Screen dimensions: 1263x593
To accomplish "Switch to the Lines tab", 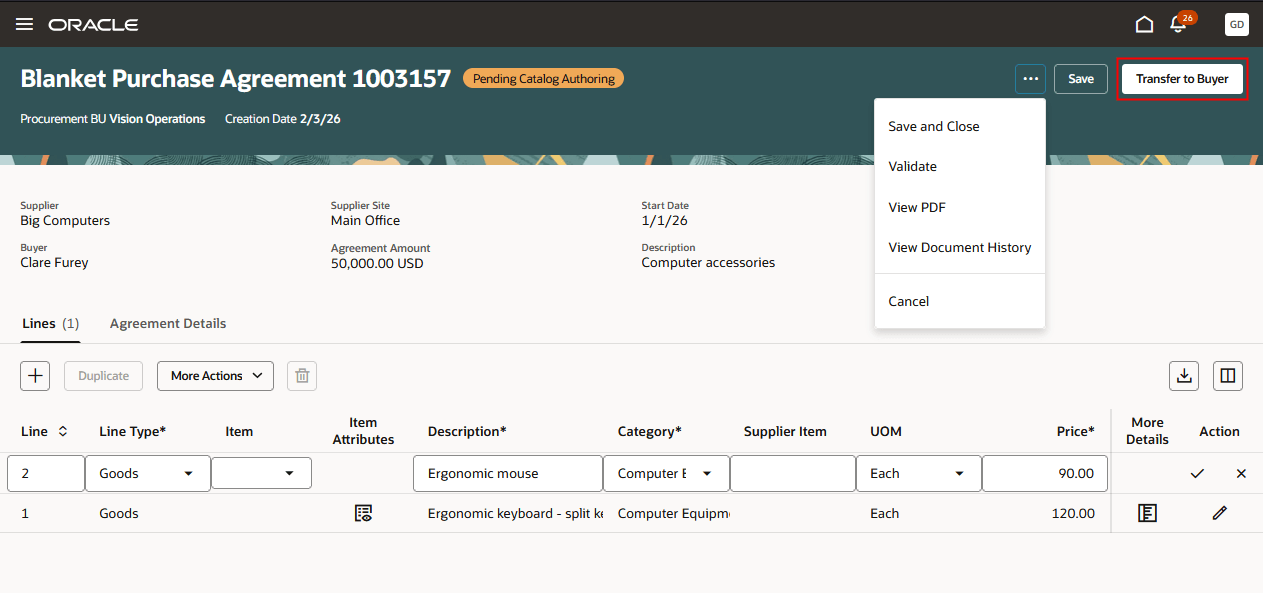I will pos(50,323).
